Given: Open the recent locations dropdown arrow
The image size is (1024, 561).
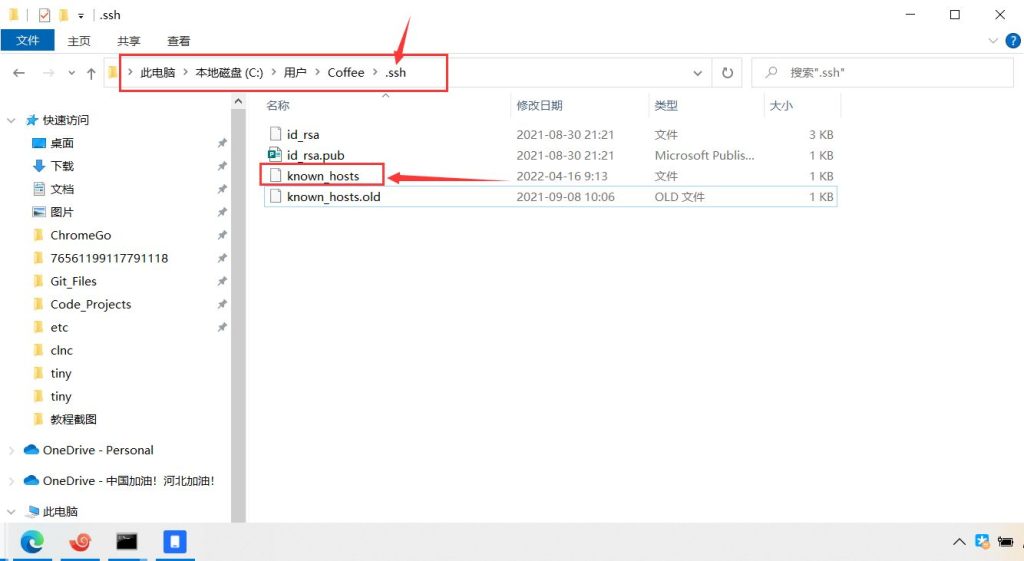Looking at the screenshot, I should coord(71,73).
